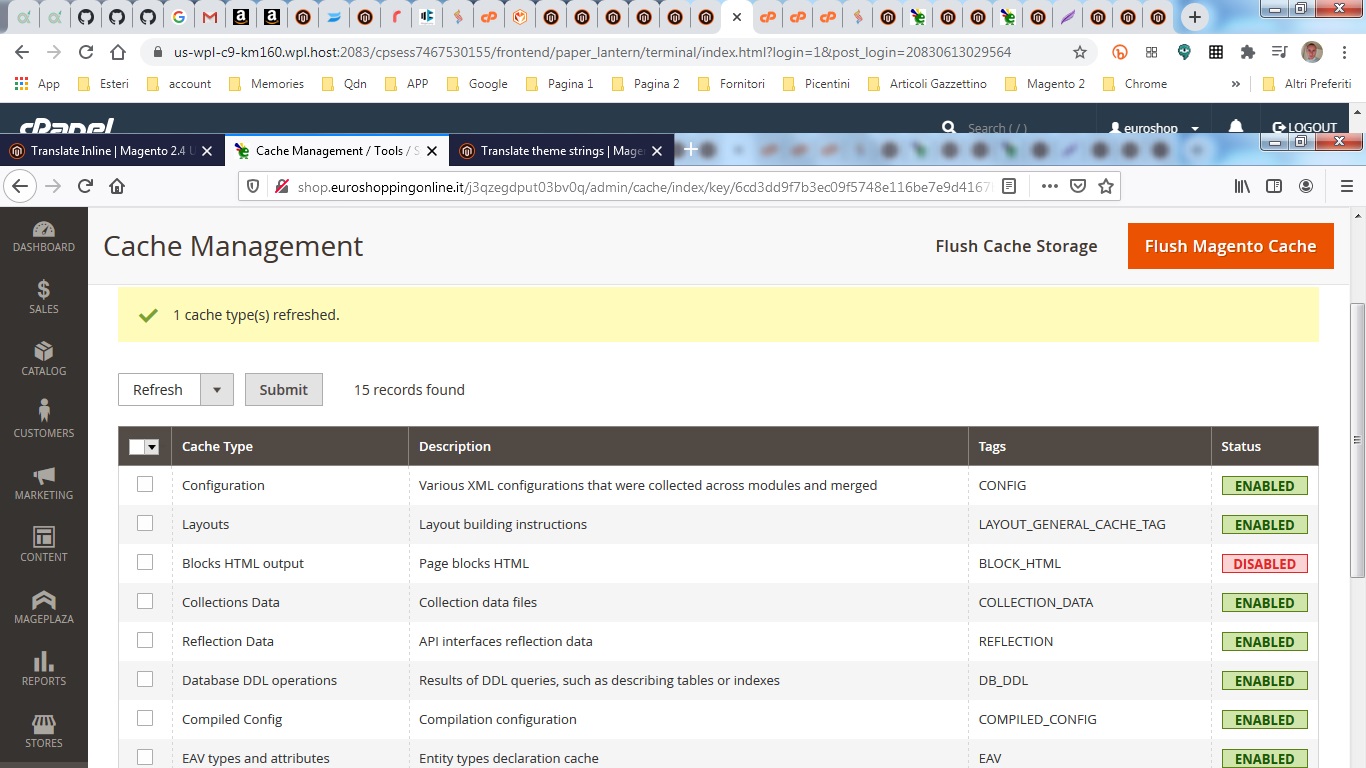Open the Dashboard from the admin sidebar

pyautogui.click(x=43, y=233)
